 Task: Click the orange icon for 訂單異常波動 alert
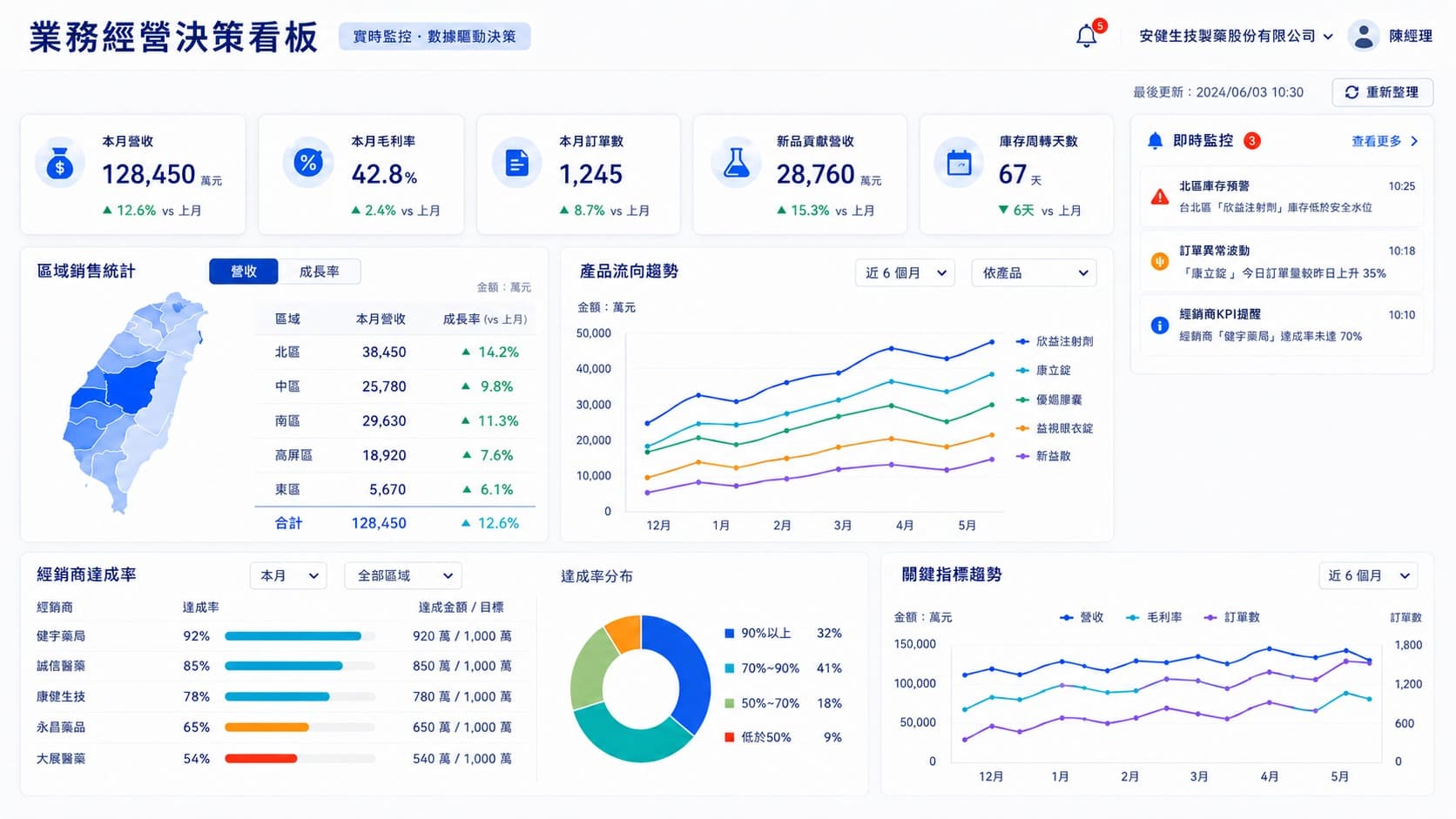click(x=1160, y=261)
